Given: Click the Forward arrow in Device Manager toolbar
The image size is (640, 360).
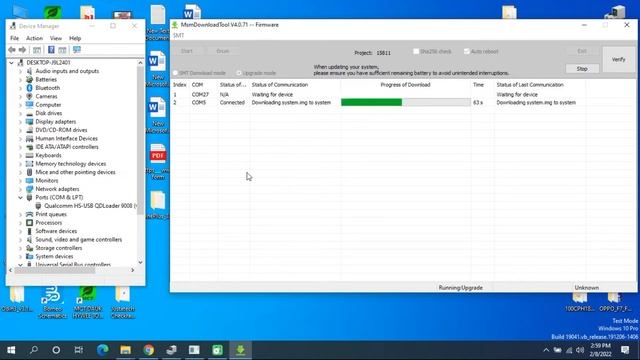Looking at the screenshot, I should (22, 50).
